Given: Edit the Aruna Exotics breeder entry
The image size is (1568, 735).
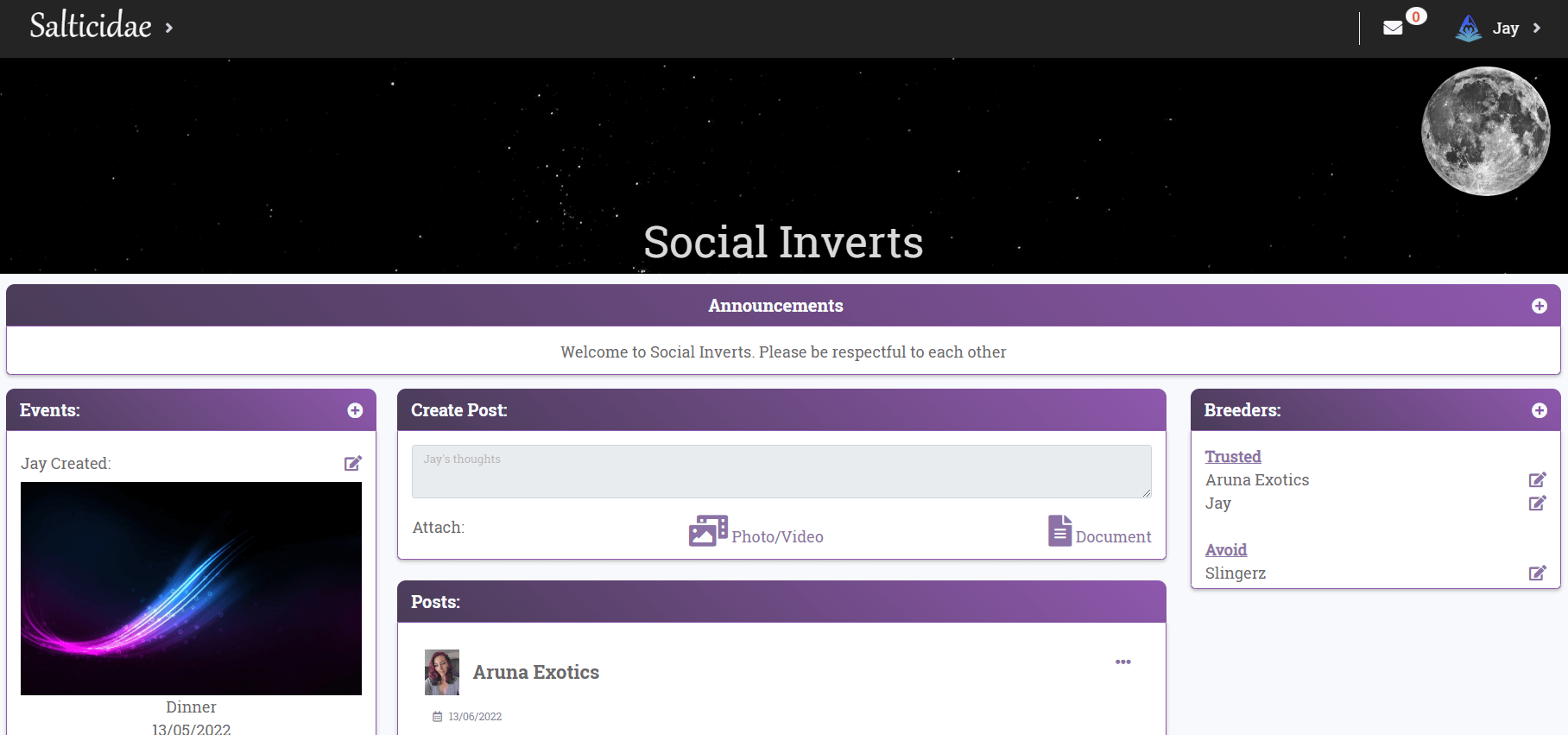Looking at the screenshot, I should click(1537, 479).
